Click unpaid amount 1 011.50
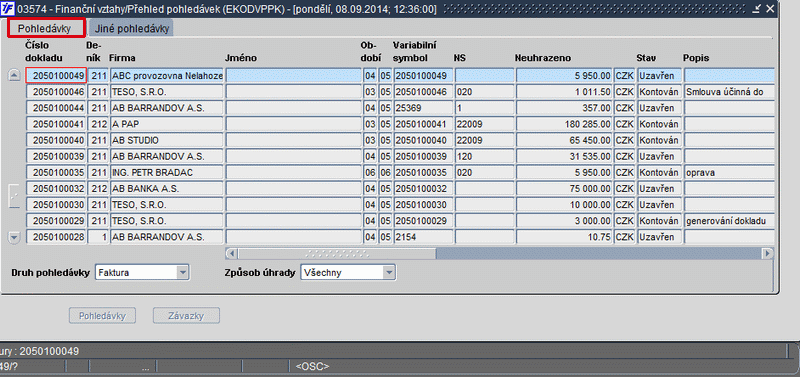 pyautogui.click(x=564, y=92)
